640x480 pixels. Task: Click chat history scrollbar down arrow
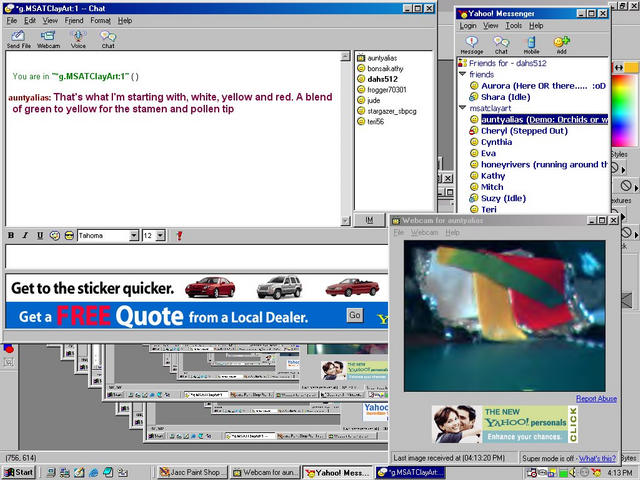345,221
